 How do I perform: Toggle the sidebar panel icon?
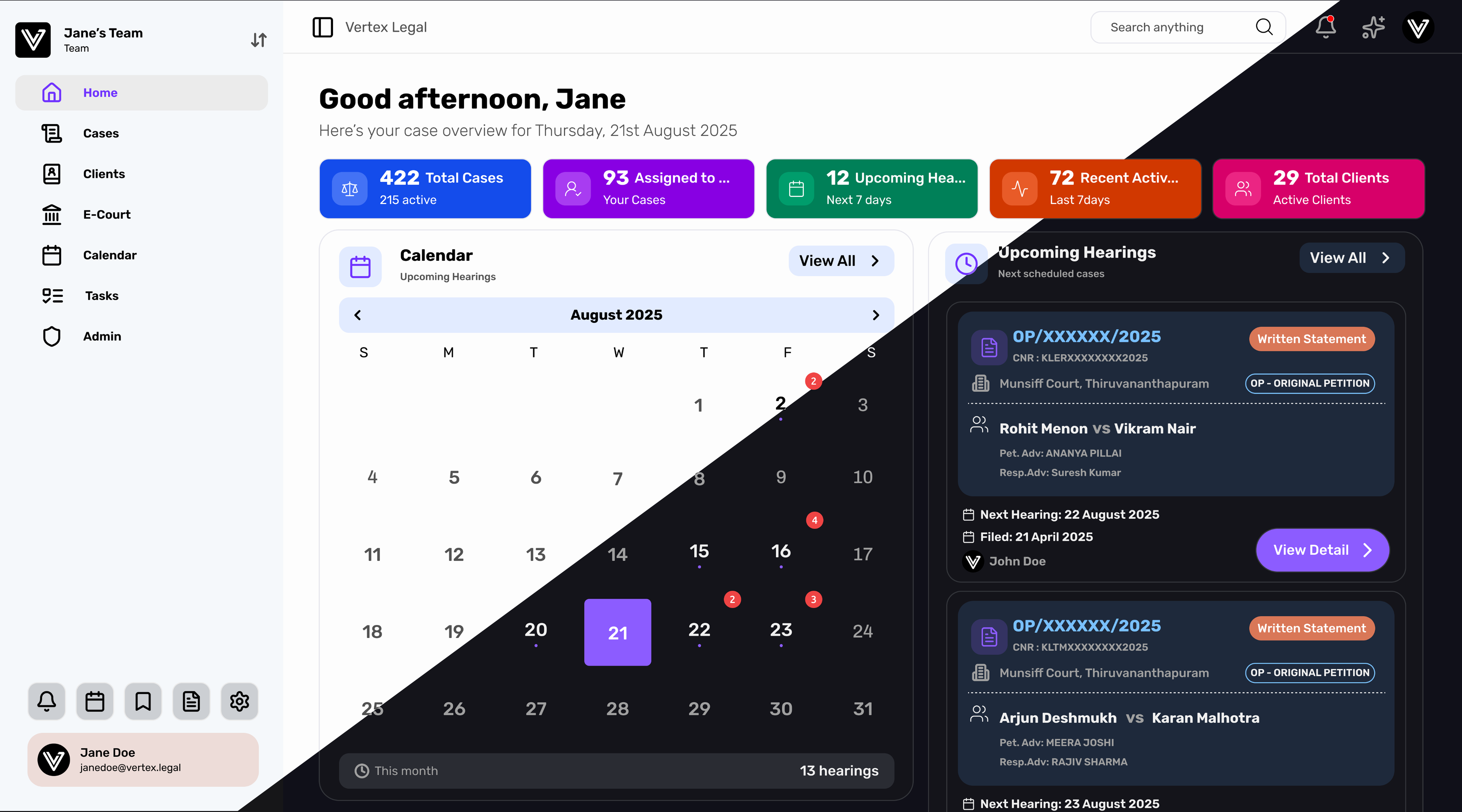[x=323, y=27]
